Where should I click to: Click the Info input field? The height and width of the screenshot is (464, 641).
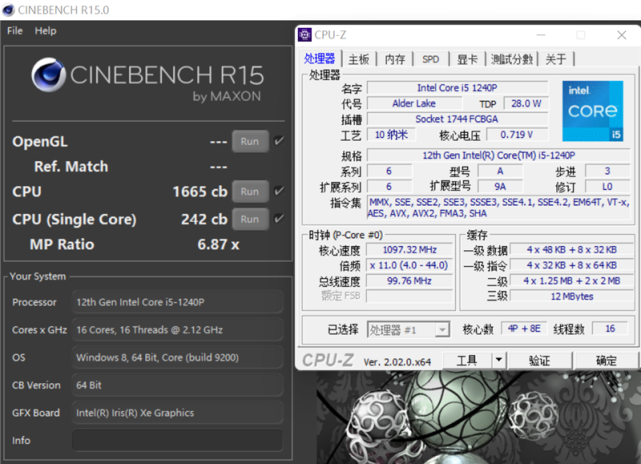coord(177,440)
